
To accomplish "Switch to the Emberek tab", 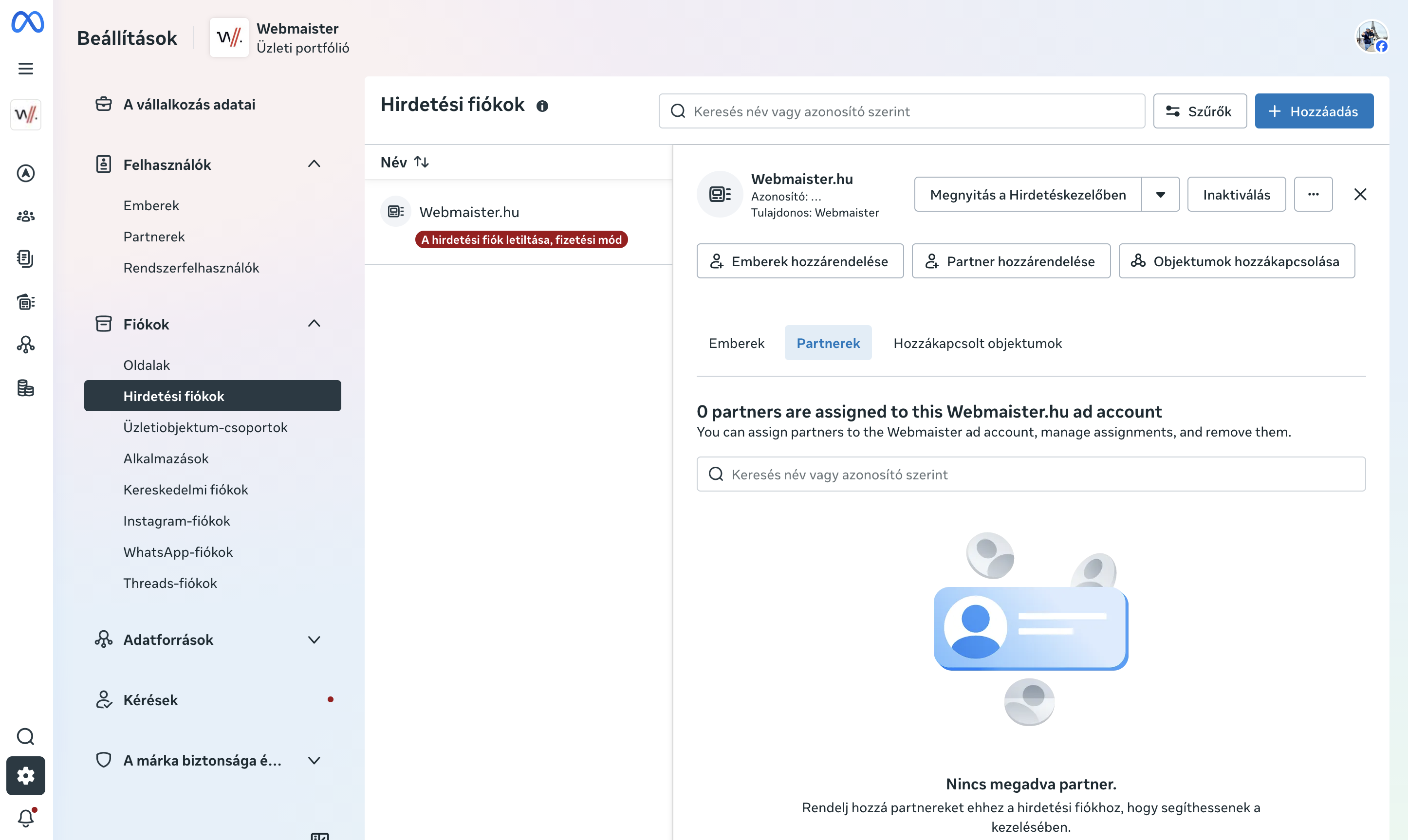I will tap(737, 343).
